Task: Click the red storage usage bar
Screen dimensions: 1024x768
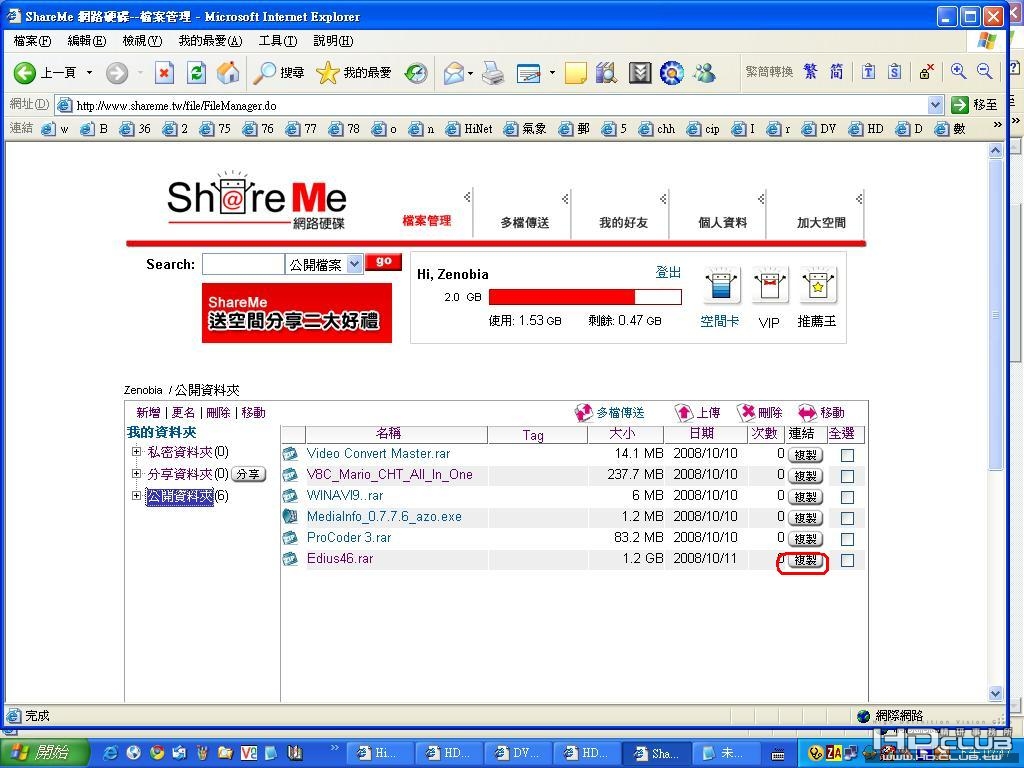Action: (585, 297)
